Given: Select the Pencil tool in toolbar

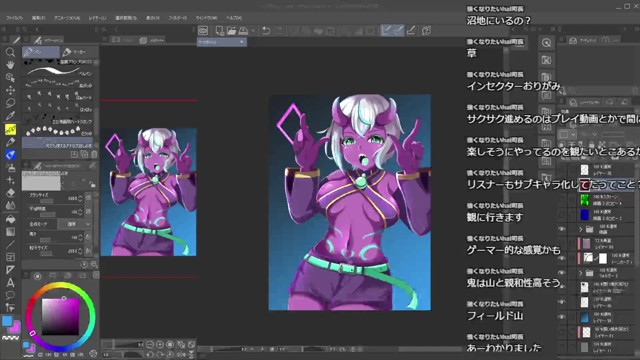Looking at the screenshot, I should point(10,142).
